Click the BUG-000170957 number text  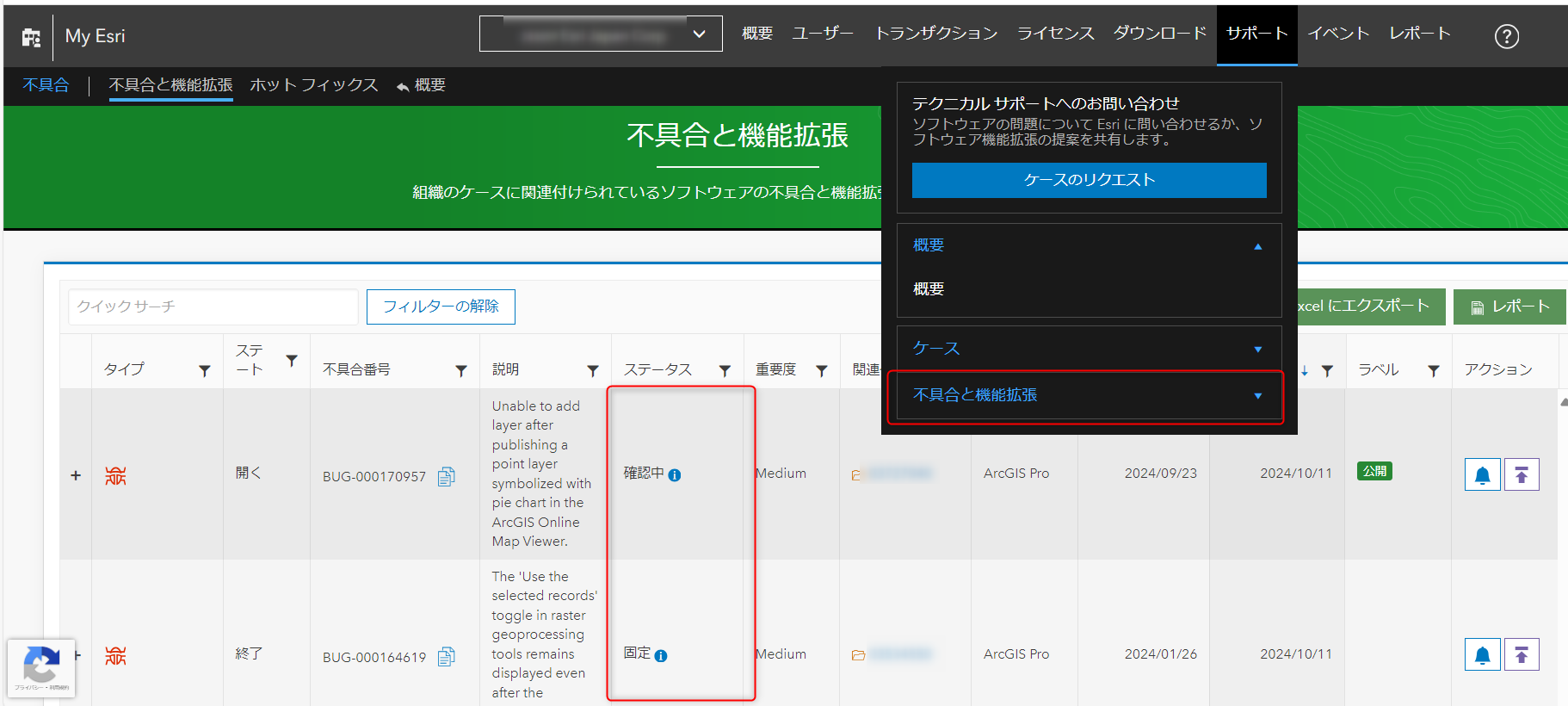point(374,477)
